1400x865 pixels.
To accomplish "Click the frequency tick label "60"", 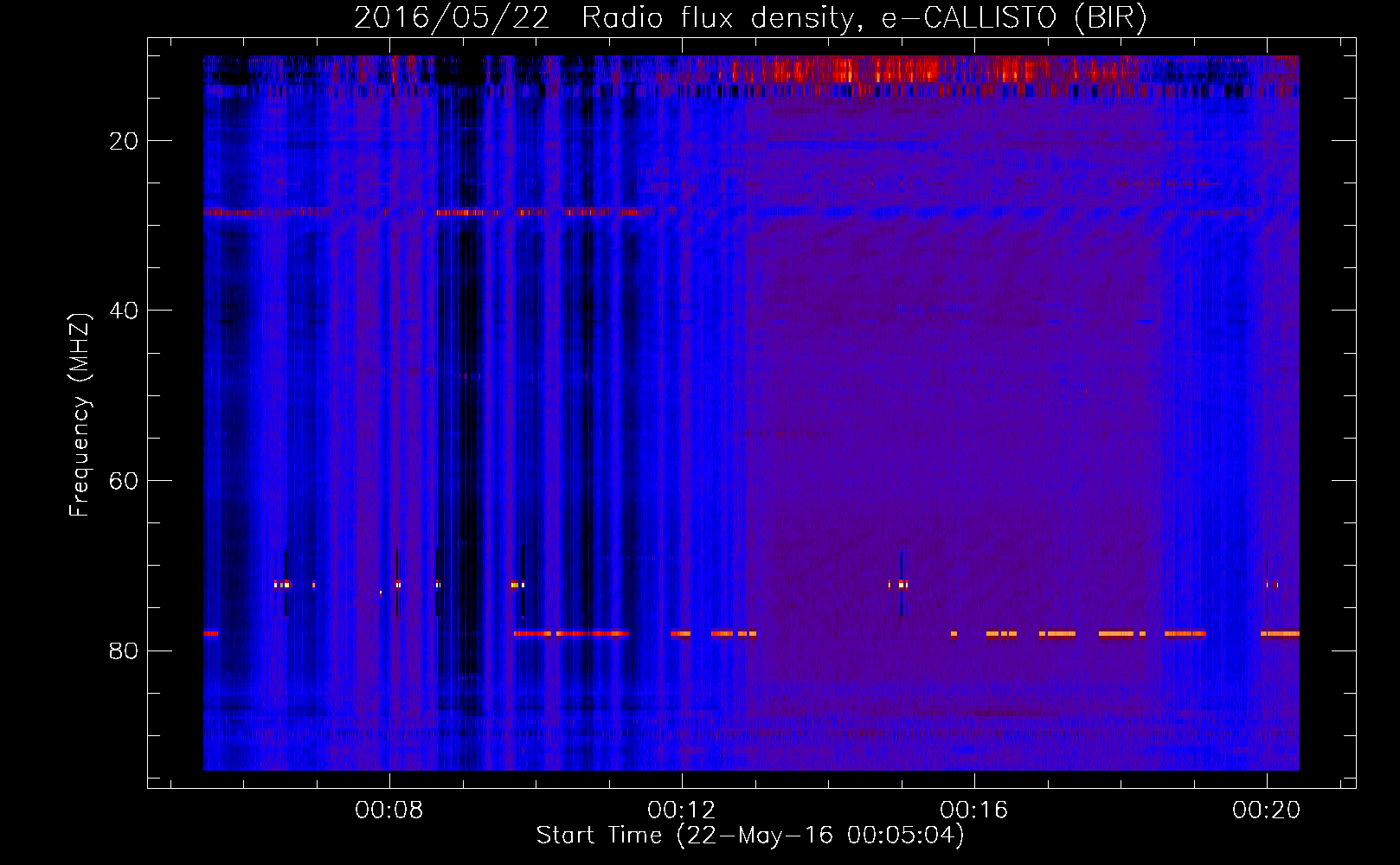I will [124, 481].
